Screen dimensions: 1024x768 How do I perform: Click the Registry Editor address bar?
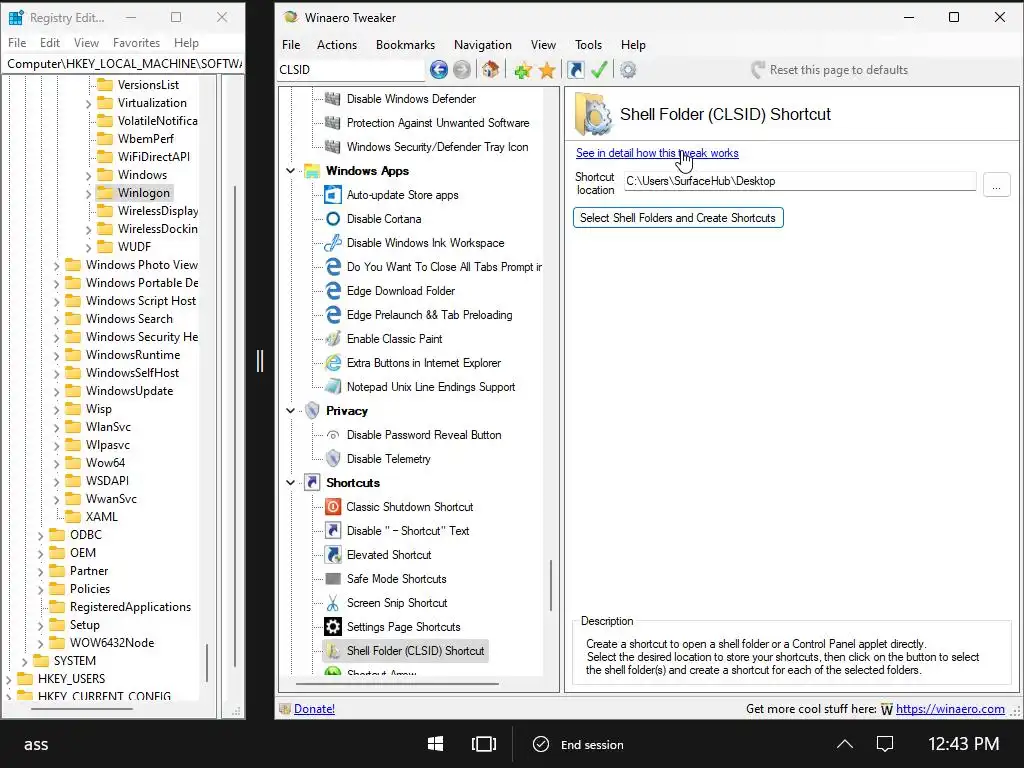[123, 63]
